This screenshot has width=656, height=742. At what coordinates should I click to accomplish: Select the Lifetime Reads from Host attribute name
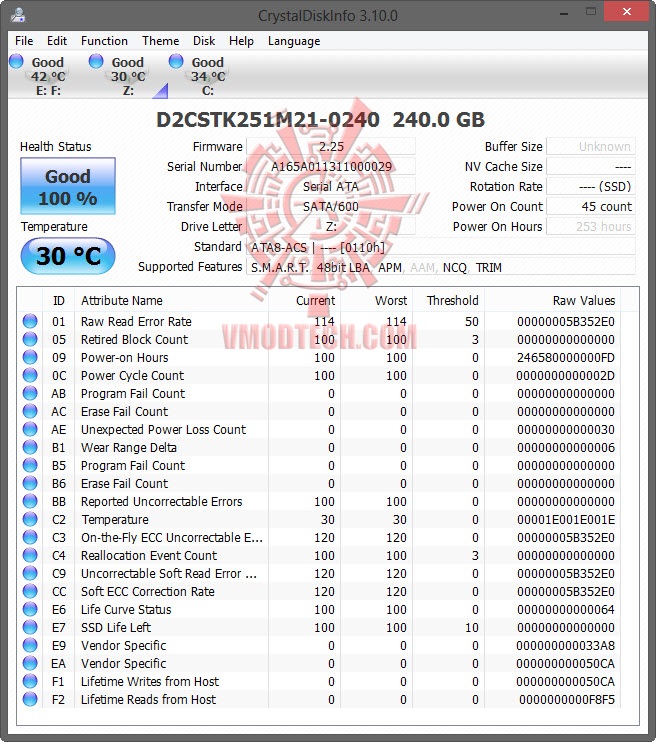click(x=148, y=699)
